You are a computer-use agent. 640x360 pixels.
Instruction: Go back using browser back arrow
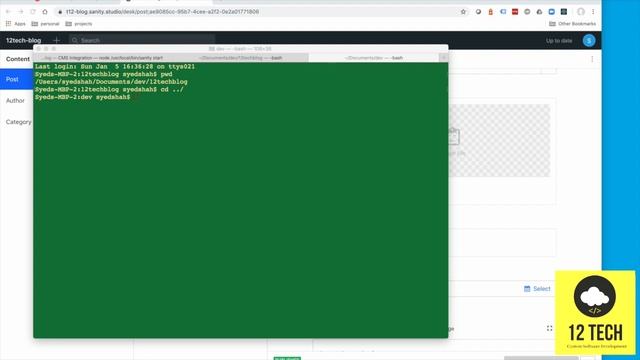point(8,12)
